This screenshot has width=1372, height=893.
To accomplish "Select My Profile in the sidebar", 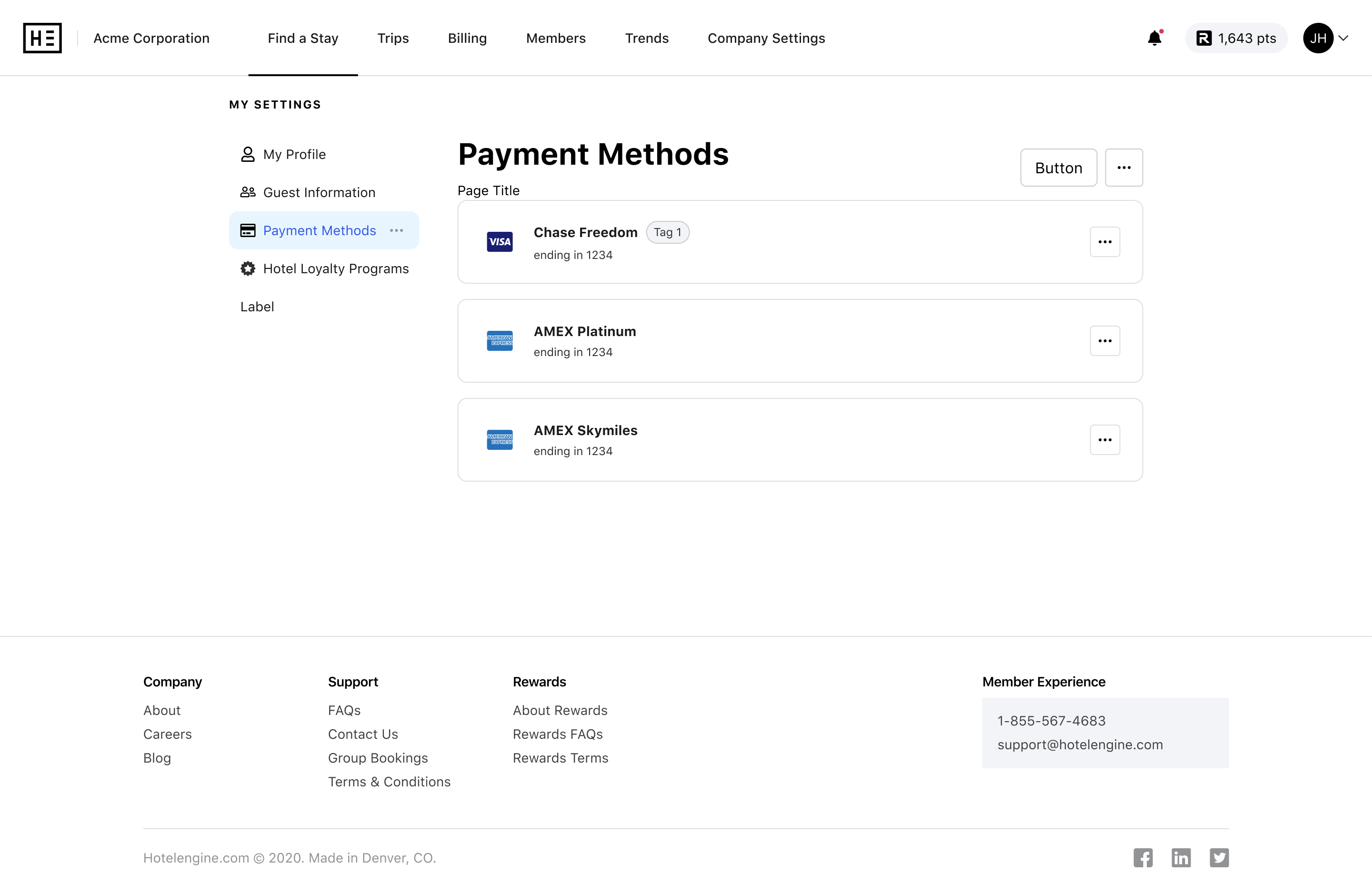I will [x=324, y=154].
